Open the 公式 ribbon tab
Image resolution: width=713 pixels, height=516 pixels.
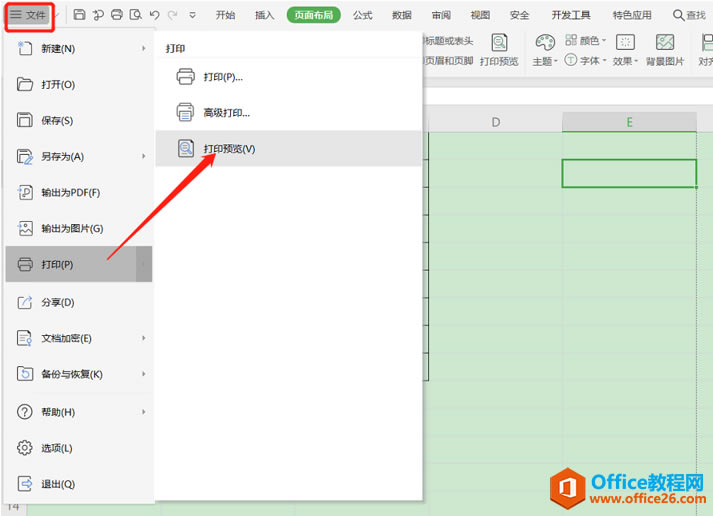tap(362, 15)
